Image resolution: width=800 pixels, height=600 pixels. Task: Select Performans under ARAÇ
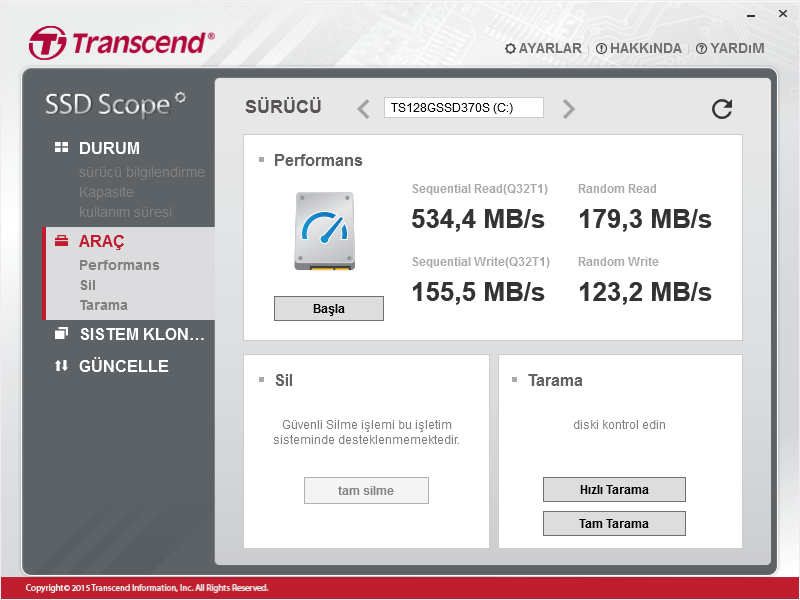point(119,265)
